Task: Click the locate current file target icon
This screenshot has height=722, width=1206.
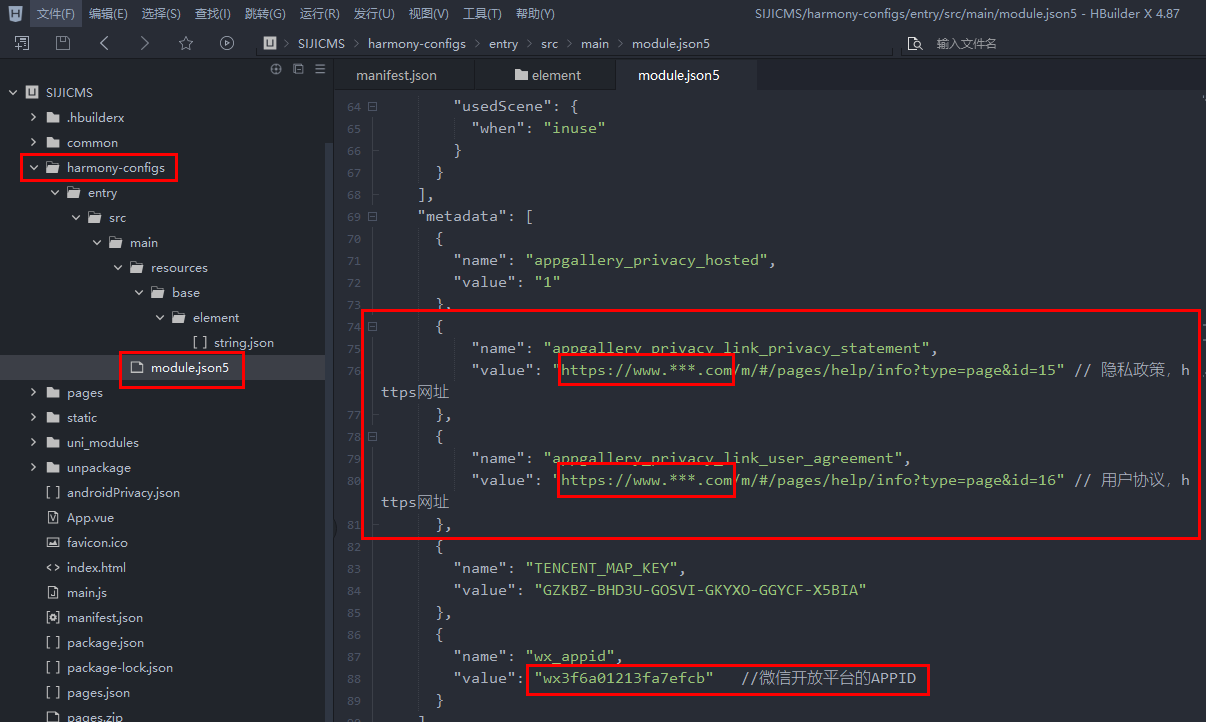Action: point(276,69)
